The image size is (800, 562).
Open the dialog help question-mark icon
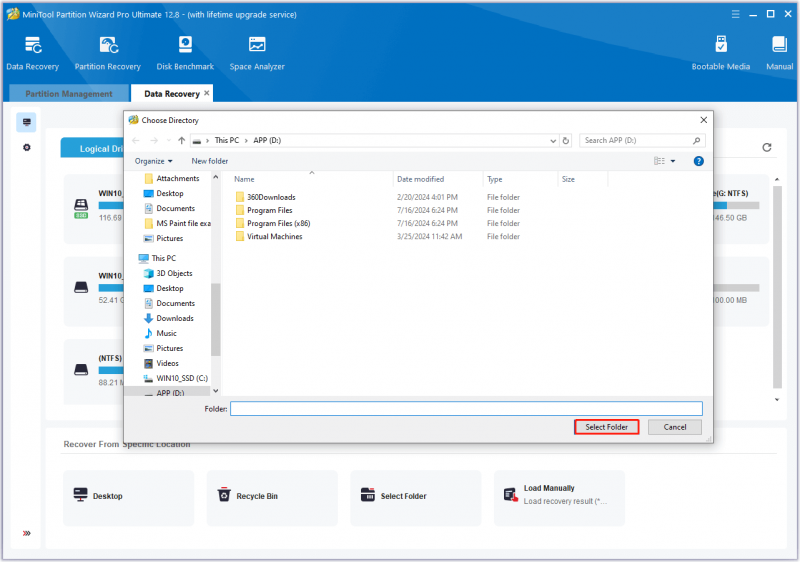pyautogui.click(x=698, y=161)
